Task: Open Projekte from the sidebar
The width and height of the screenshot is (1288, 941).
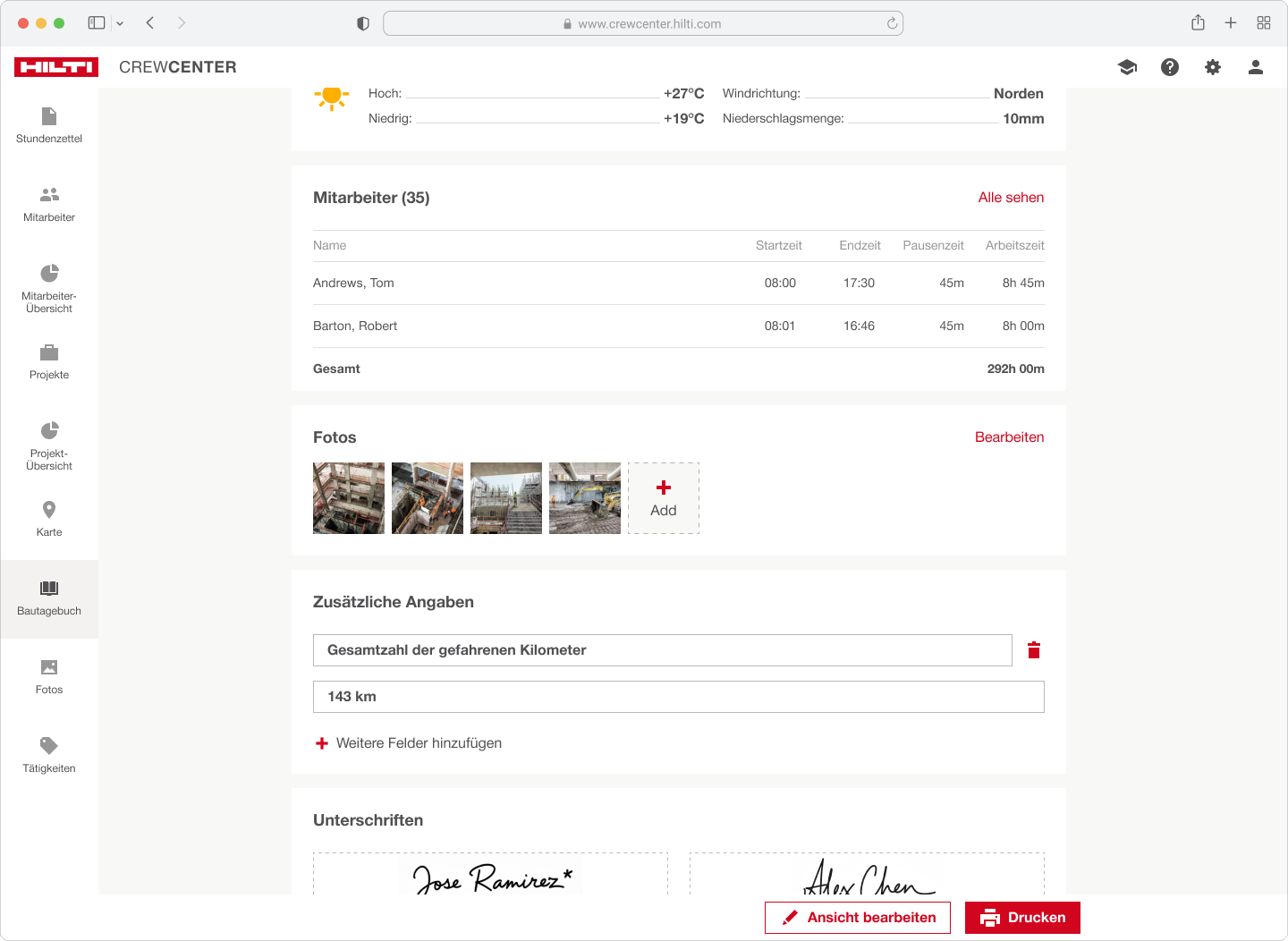Action: tap(49, 361)
